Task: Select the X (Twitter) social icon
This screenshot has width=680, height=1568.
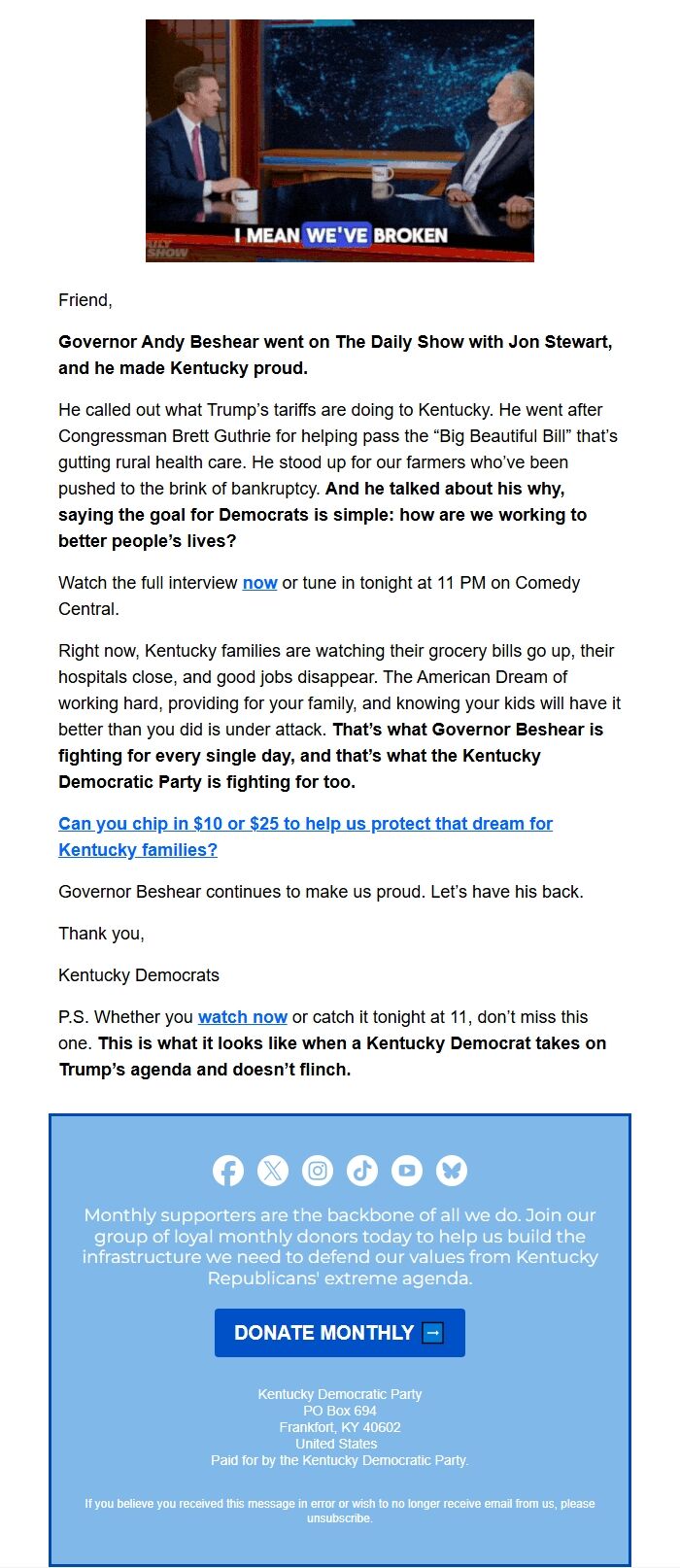Action: (x=273, y=1171)
